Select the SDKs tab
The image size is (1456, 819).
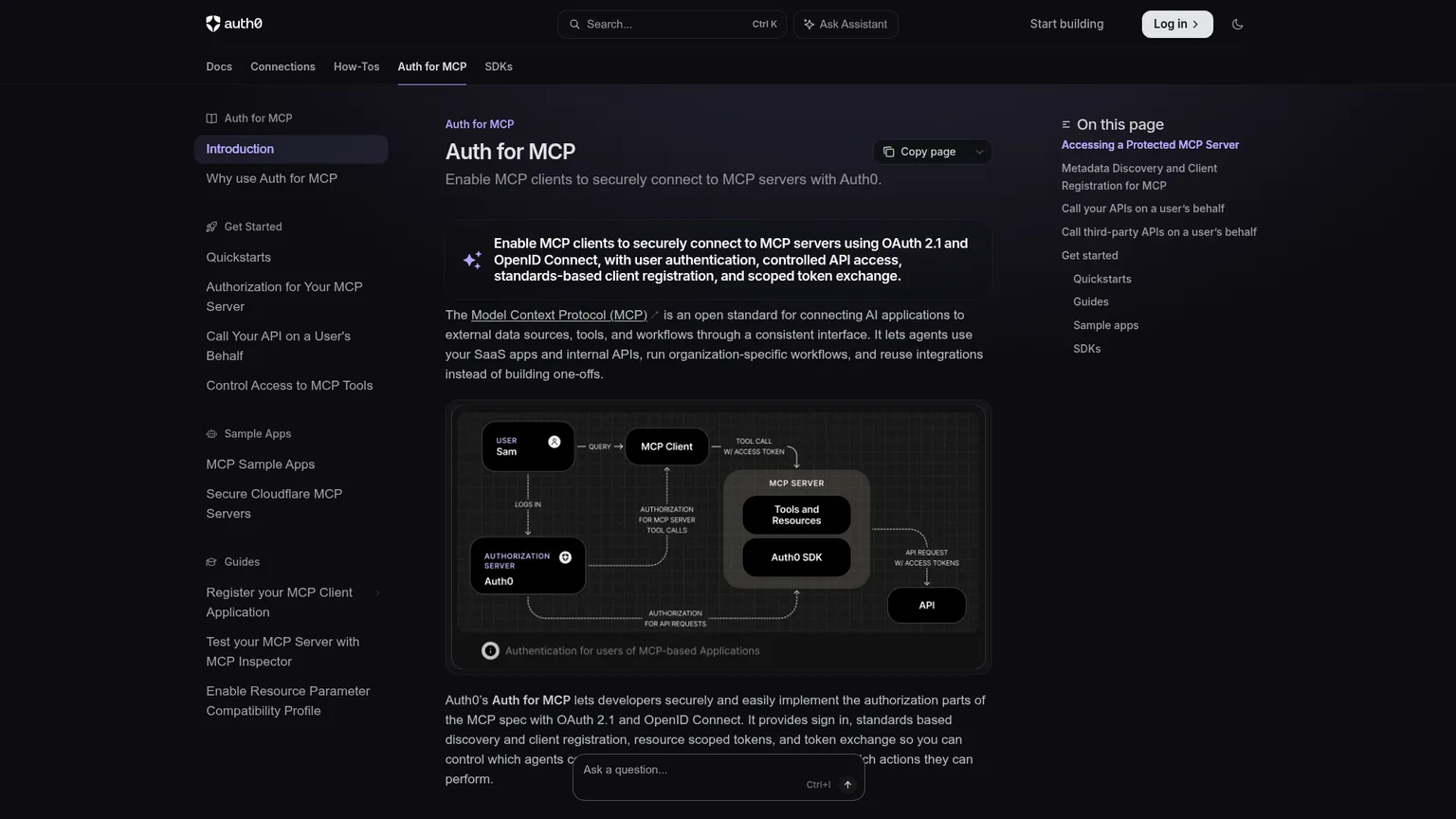tap(499, 66)
